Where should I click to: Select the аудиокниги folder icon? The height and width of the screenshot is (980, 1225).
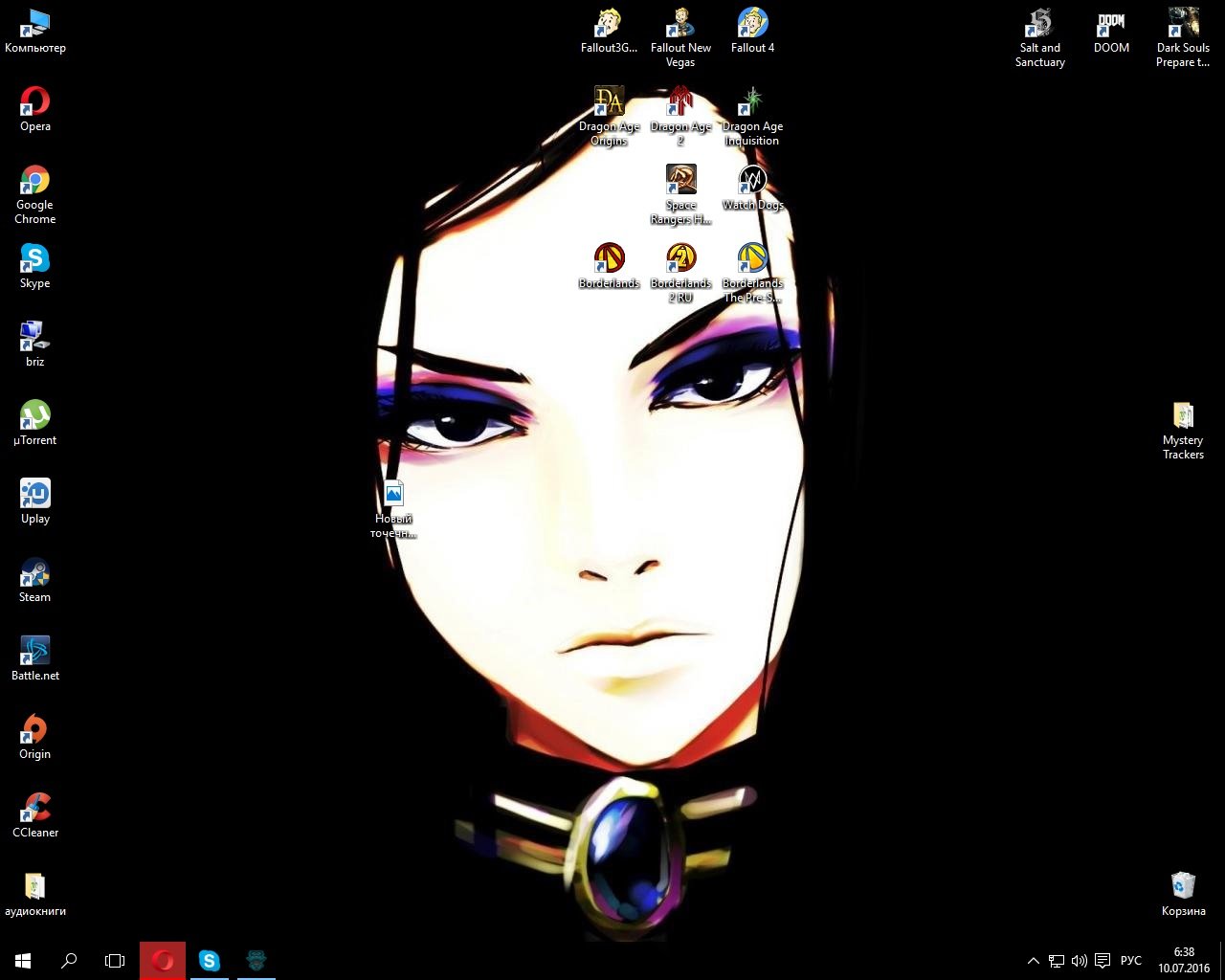coord(35,894)
